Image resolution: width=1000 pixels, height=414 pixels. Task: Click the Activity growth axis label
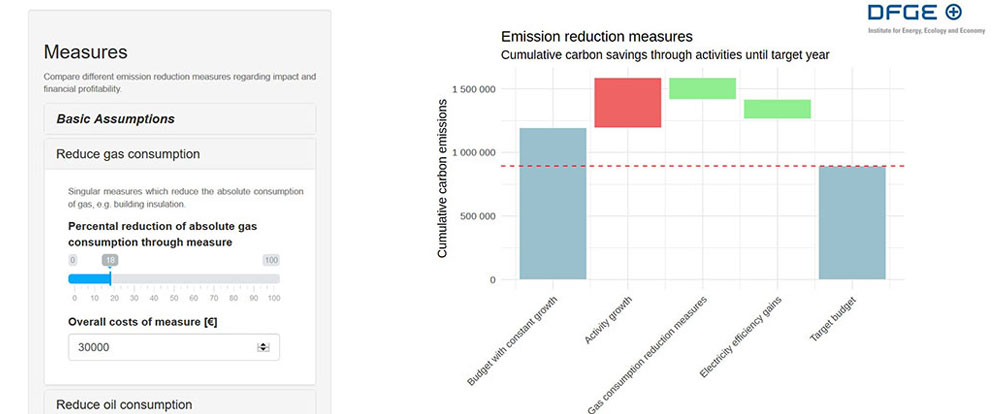[x=609, y=320]
